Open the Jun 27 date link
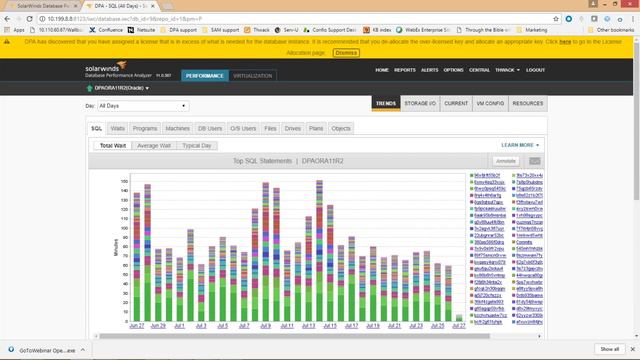 click(x=137, y=326)
